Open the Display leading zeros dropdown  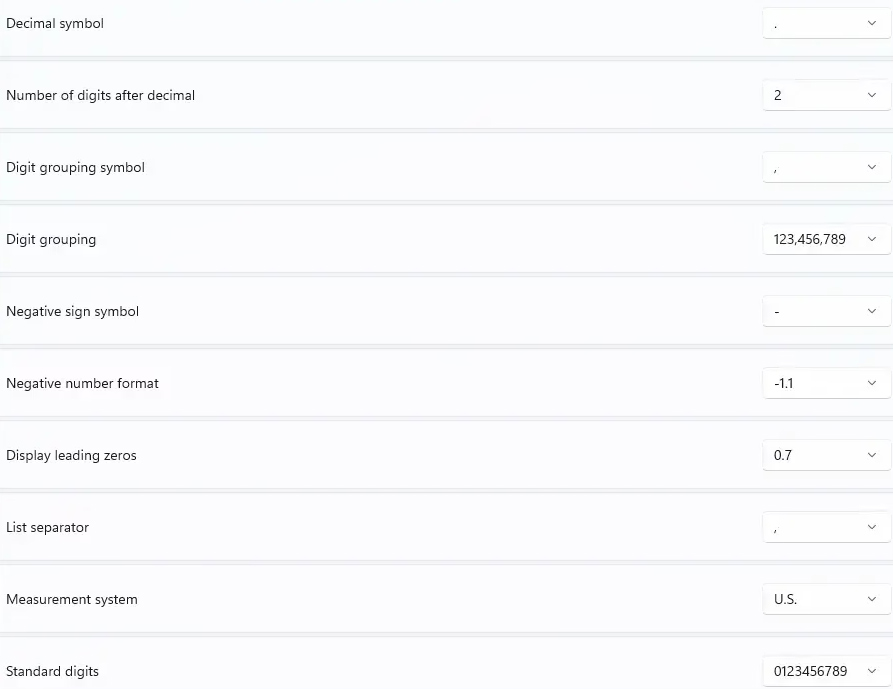coord(826,456)
